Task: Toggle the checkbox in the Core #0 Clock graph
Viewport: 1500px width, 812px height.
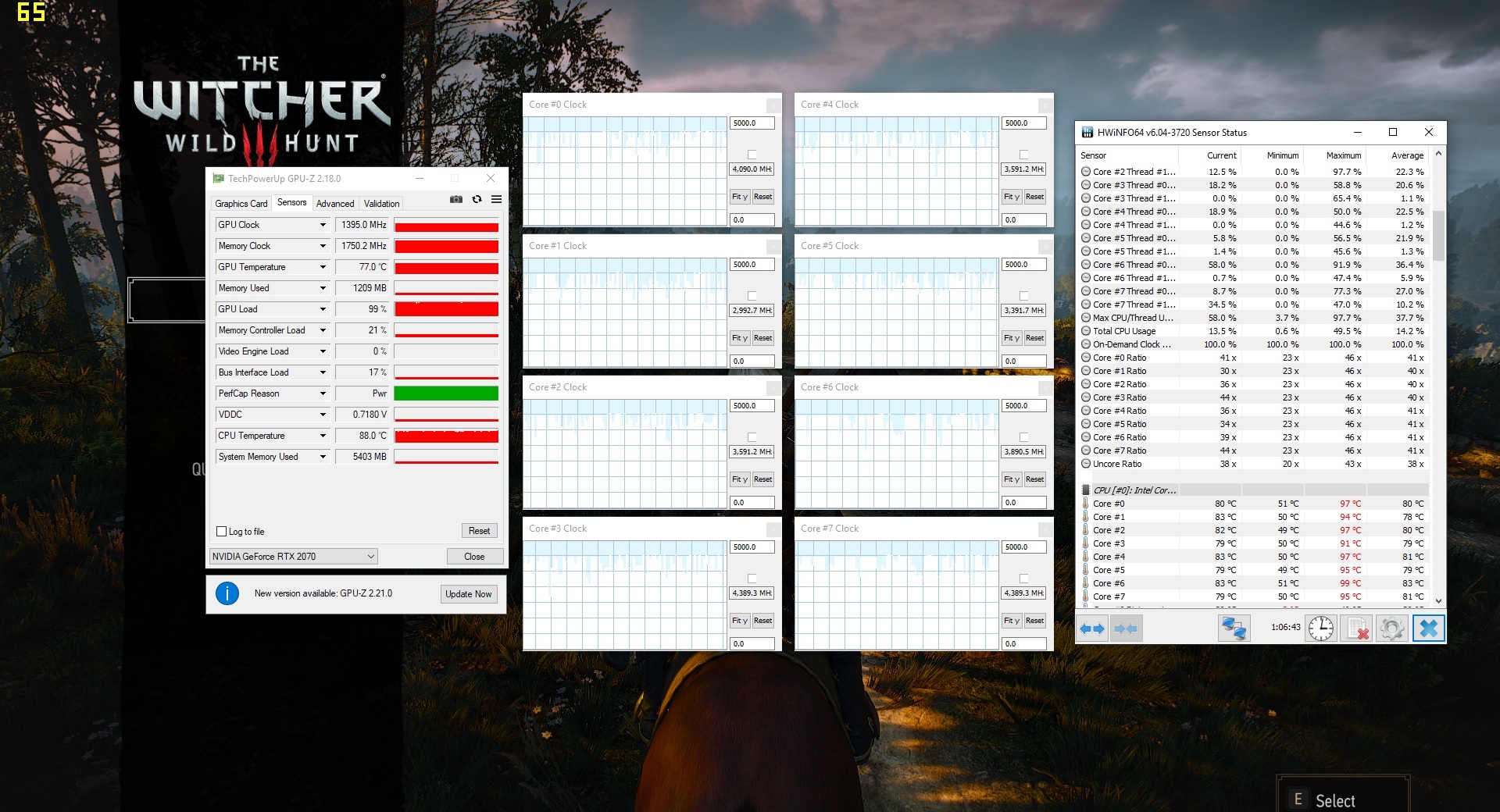Action: coord(752,155)
